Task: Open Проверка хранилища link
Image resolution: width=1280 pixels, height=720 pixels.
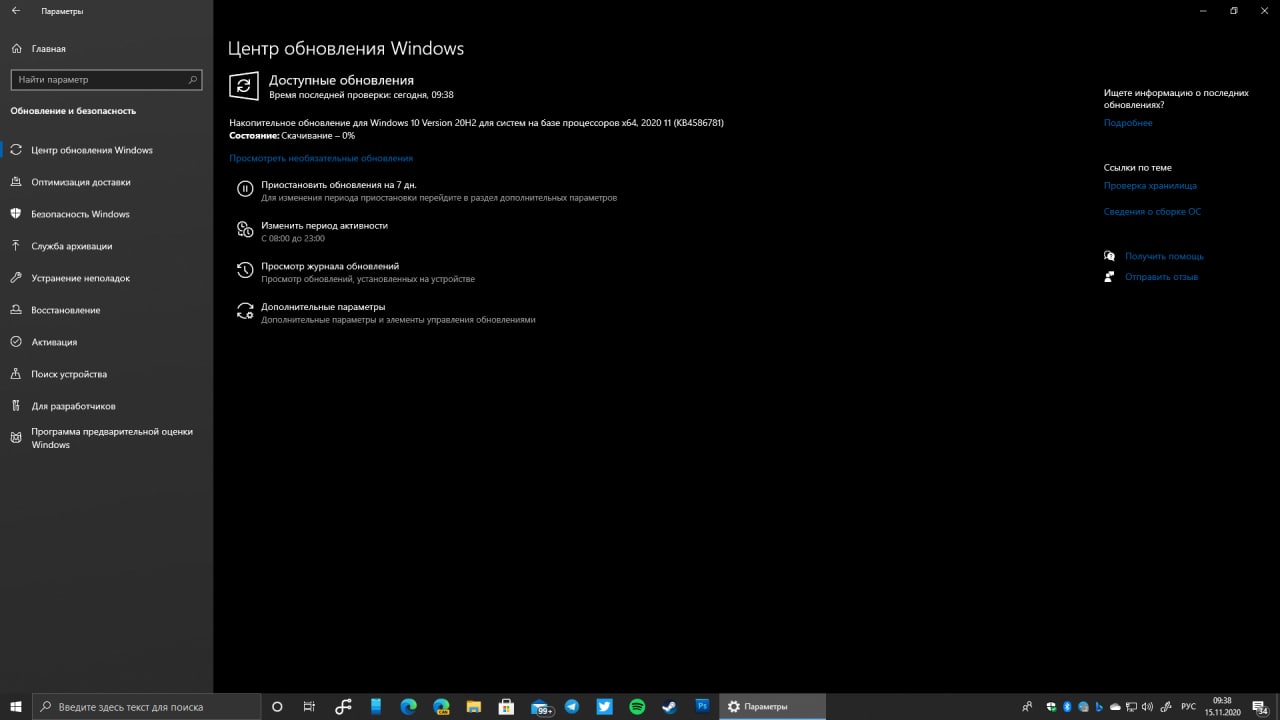Action: point(1150,186)
